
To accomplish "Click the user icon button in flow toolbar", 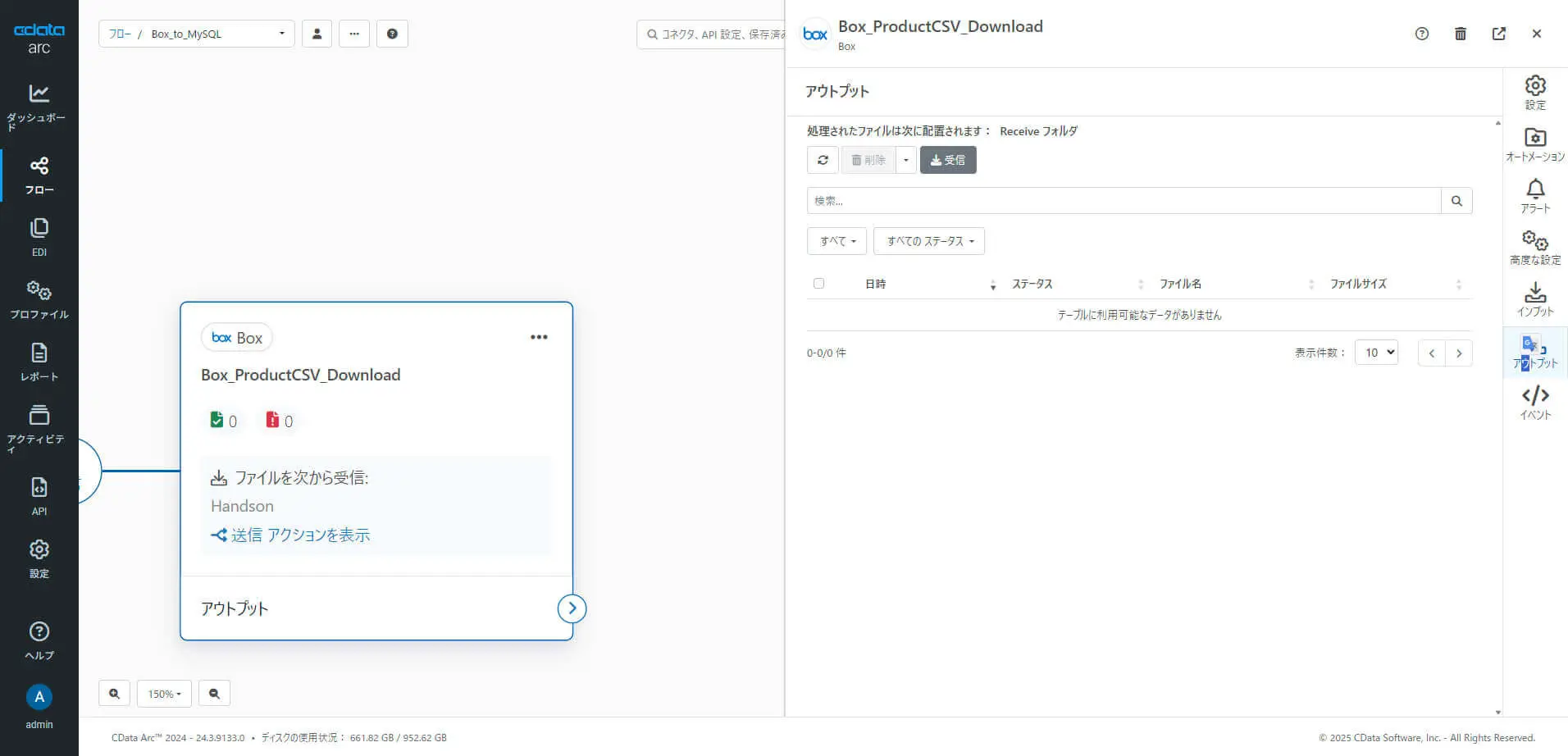I will click(x=317, y=34).
